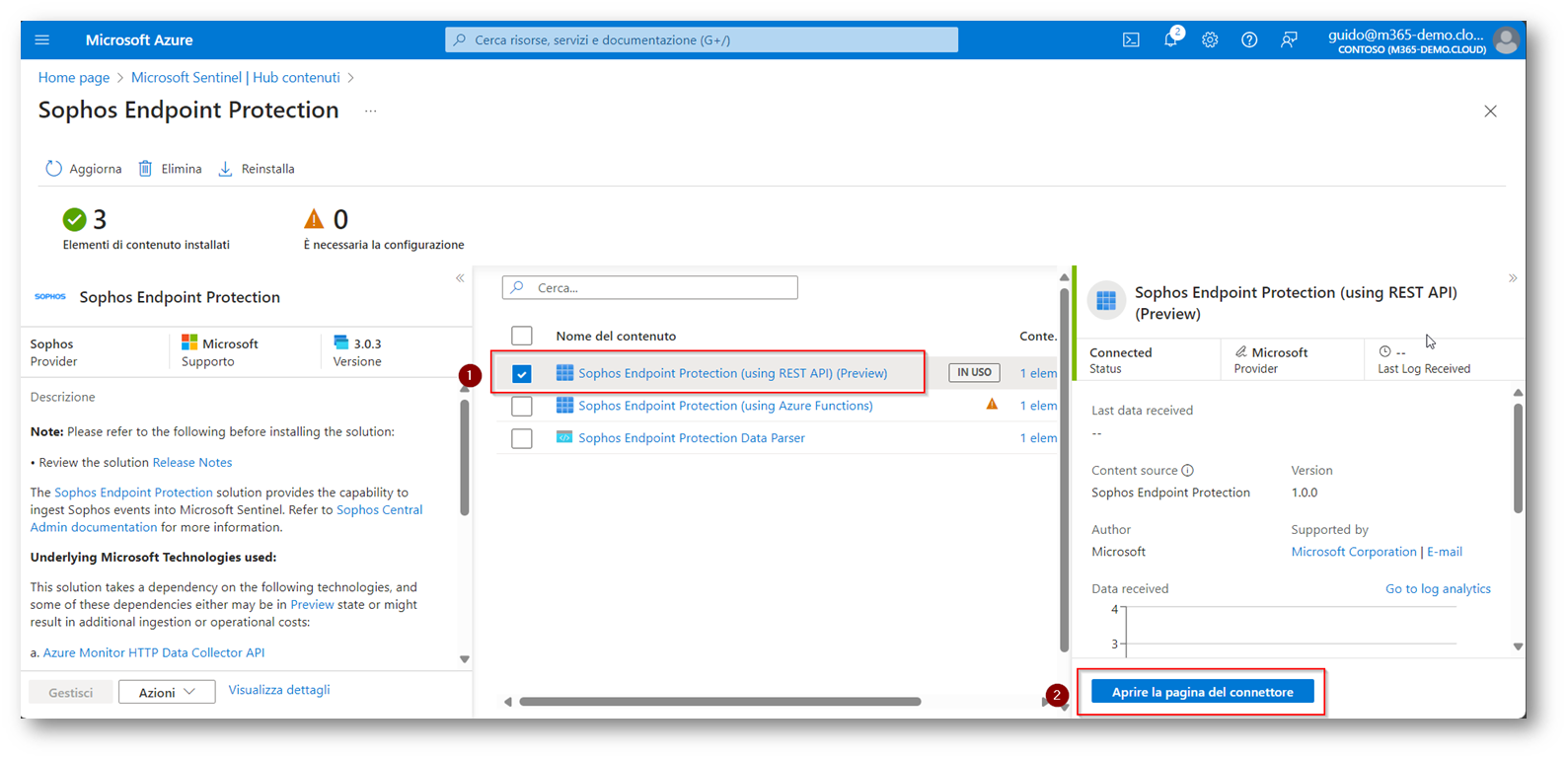Click the orange configuration-needed warning icon
The height and width of the screenshot is (760, 1568).
[314, 218]
